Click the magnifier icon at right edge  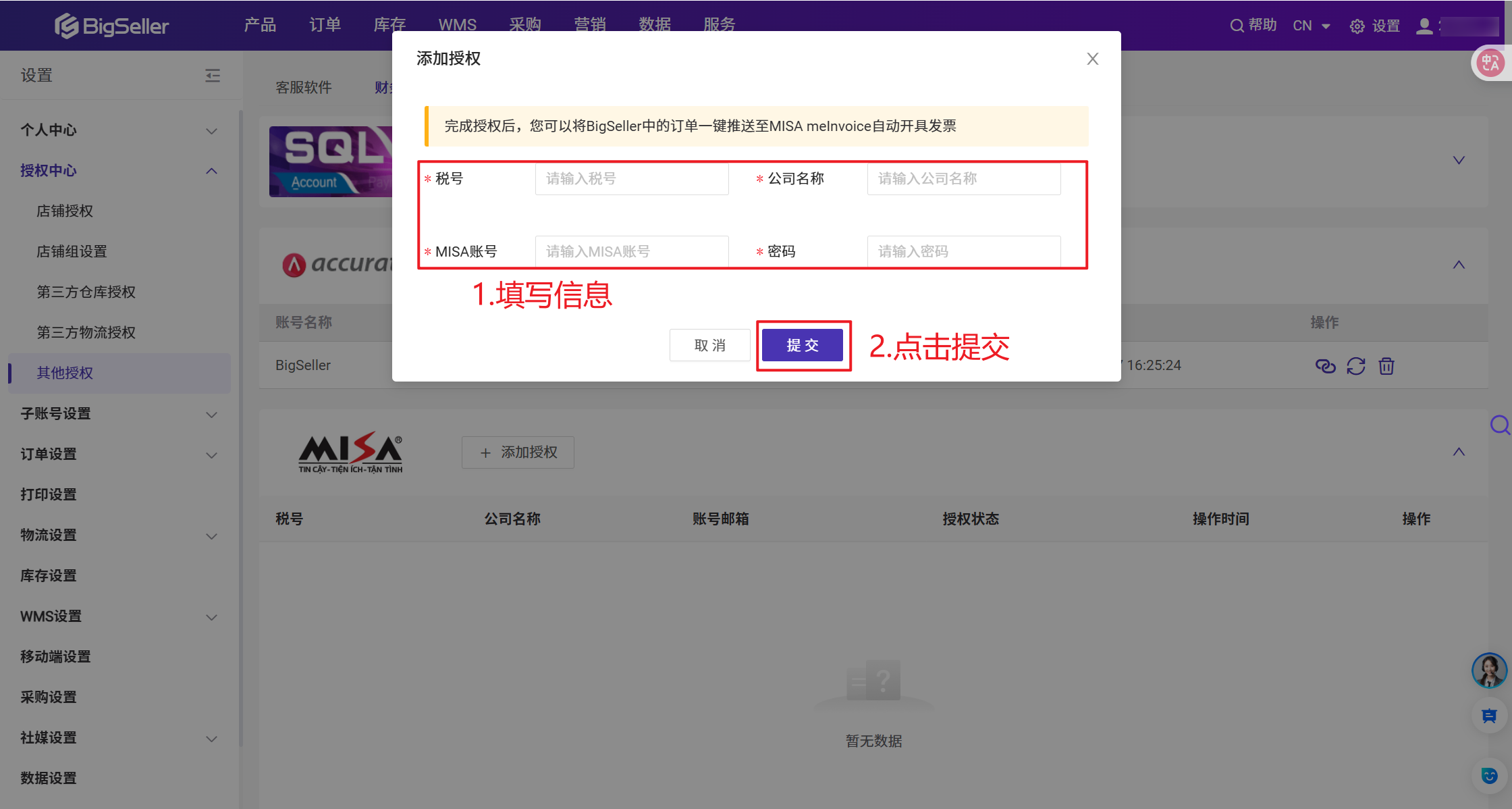(1500, 425)
